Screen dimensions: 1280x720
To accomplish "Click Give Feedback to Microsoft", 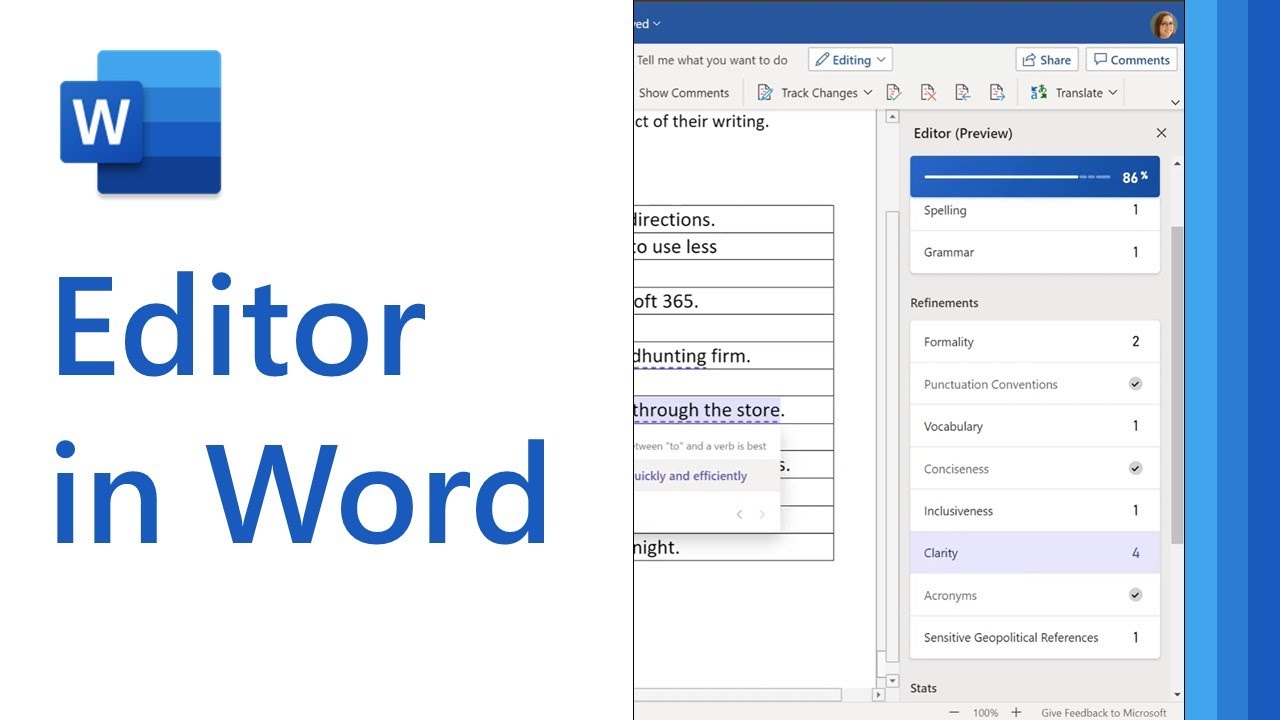I will click(1104, 712).
